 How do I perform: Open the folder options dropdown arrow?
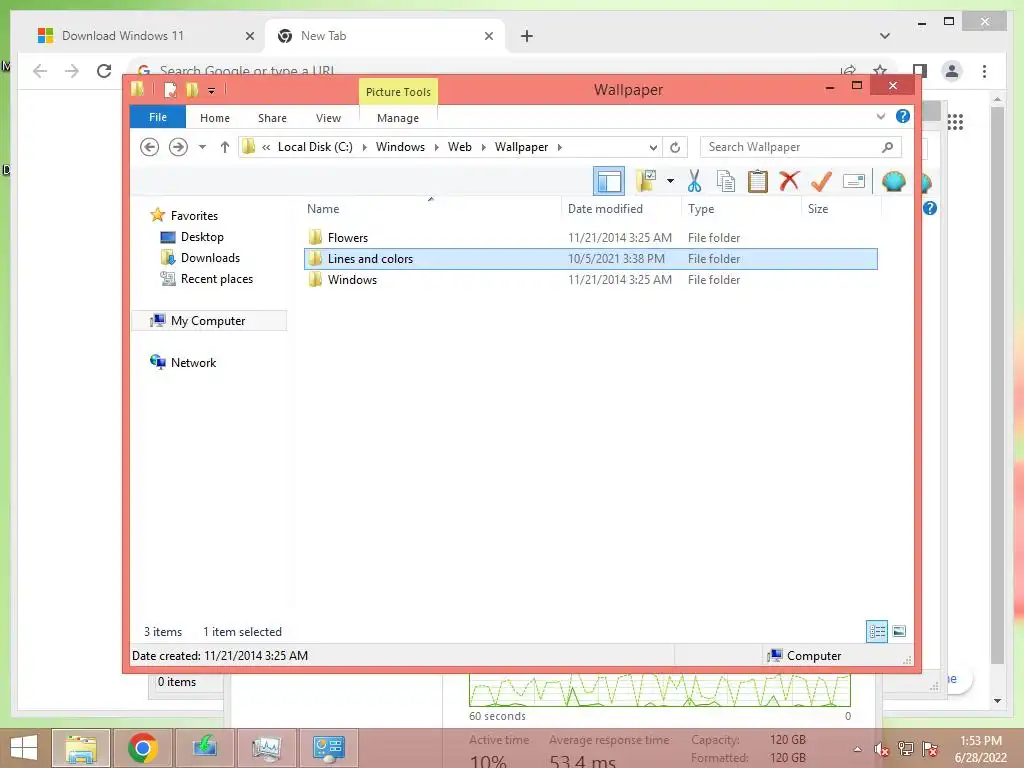coord(670,181)
